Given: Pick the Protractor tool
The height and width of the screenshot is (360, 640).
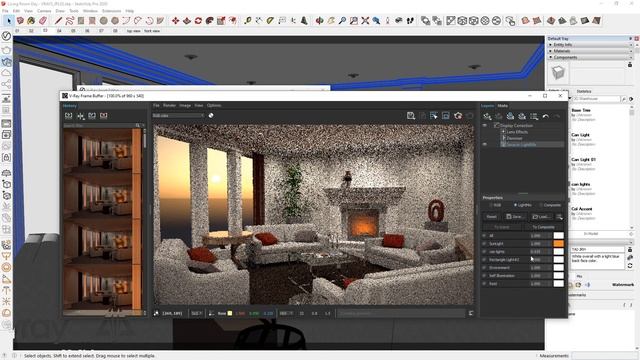Looking at the screenshot, I should [x=271, y=20].
